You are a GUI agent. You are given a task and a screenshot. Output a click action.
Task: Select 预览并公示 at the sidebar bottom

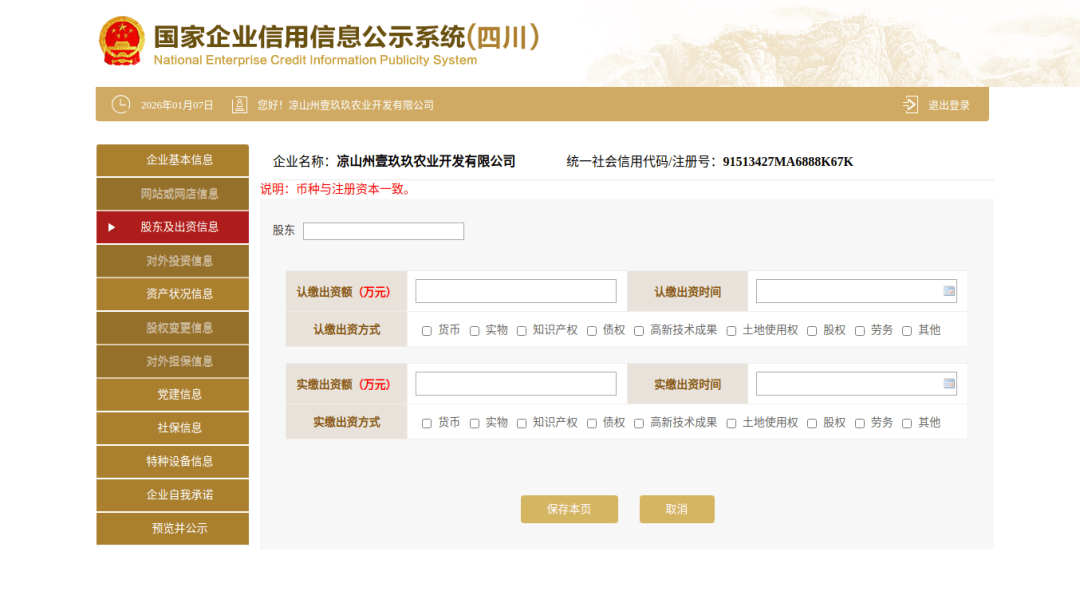[172, 528]
